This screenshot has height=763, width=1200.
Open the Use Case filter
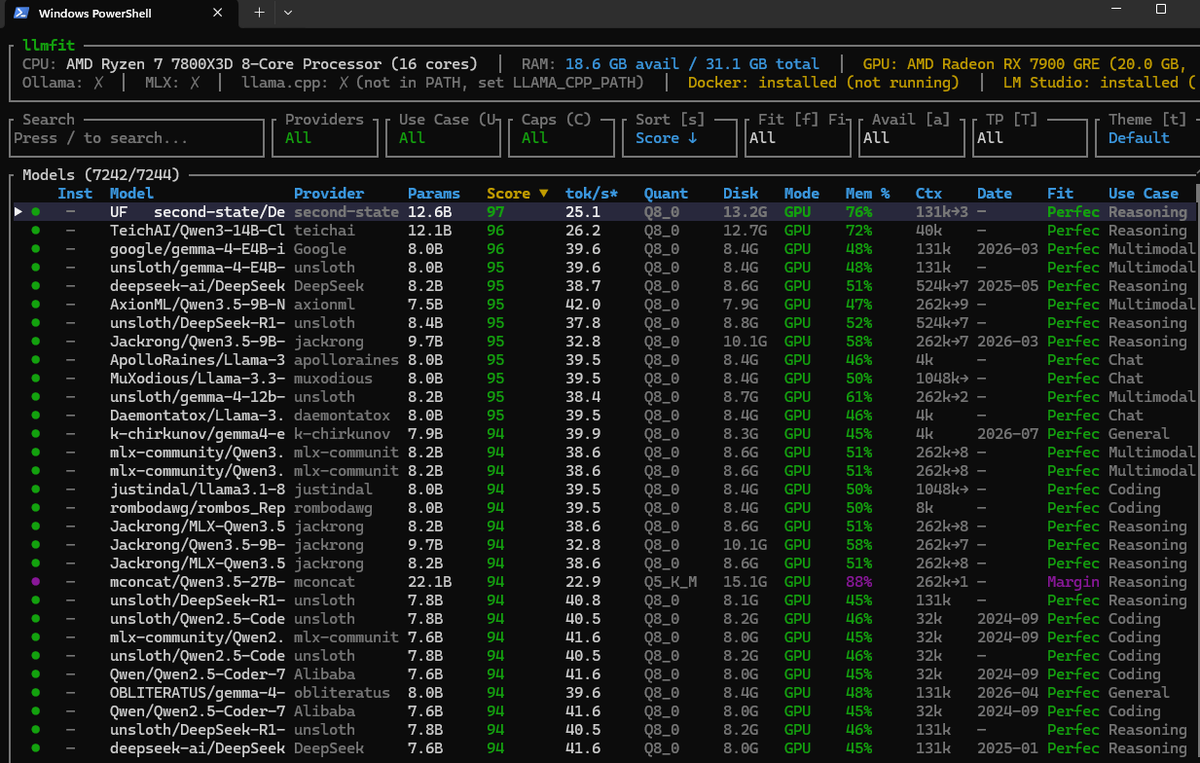click(x=444, y=138)
